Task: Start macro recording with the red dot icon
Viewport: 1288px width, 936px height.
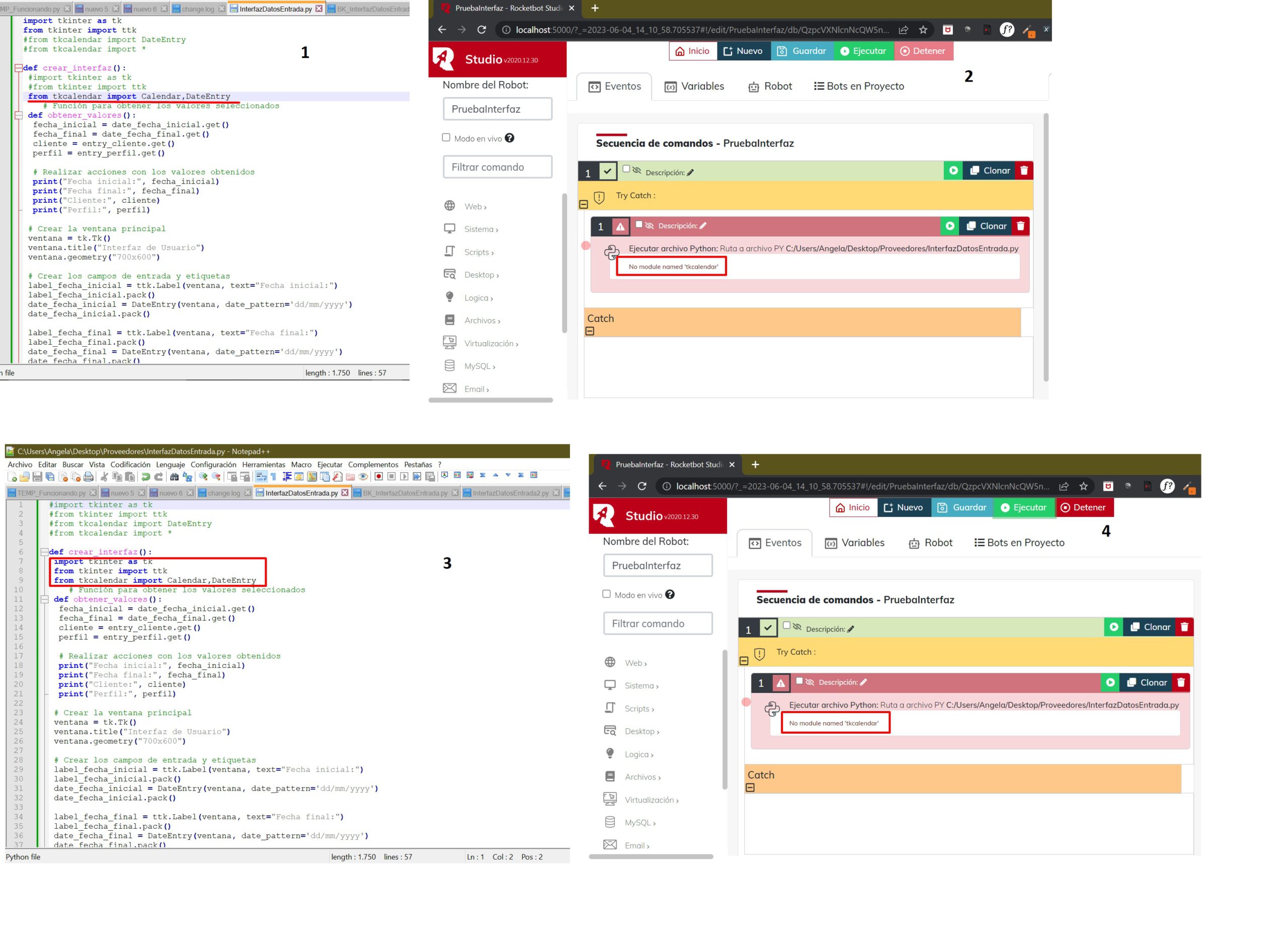Action: pos(379,477)
